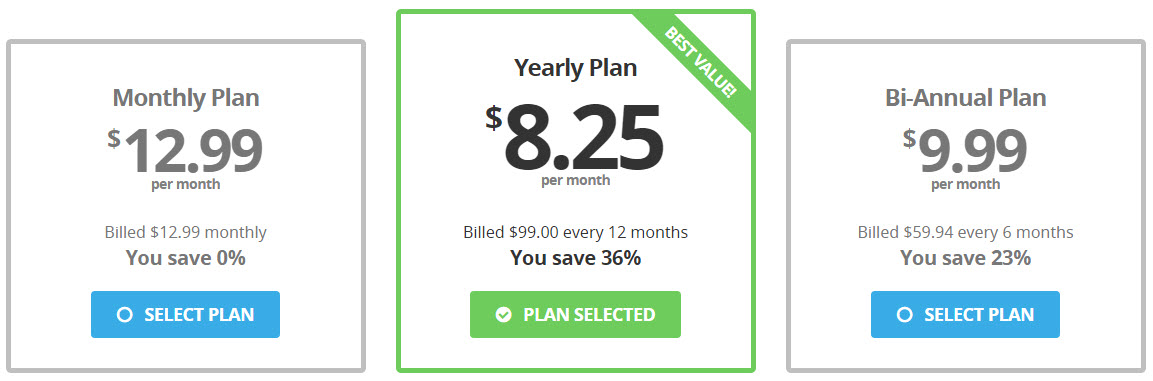Click the green checkmark icon on Plan Selected
The height and width of the screenshot is (381, 1153).
coord(503,315)
